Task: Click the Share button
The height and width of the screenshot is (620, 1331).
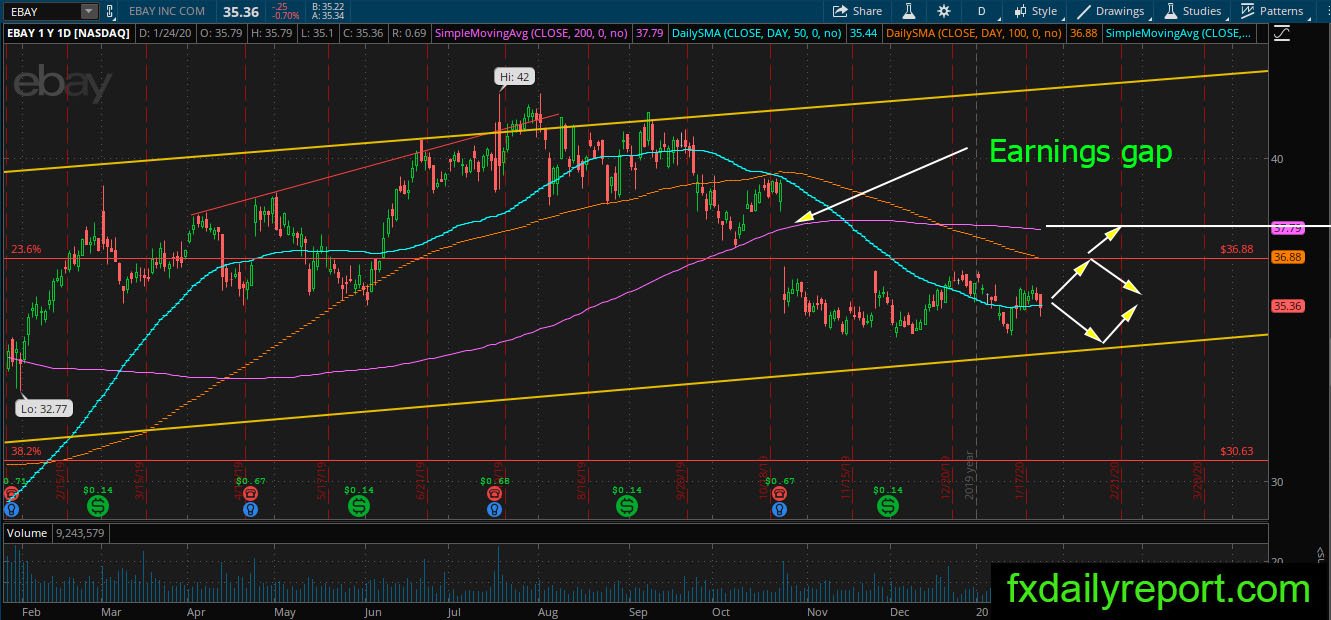Action: coord(858,11)
